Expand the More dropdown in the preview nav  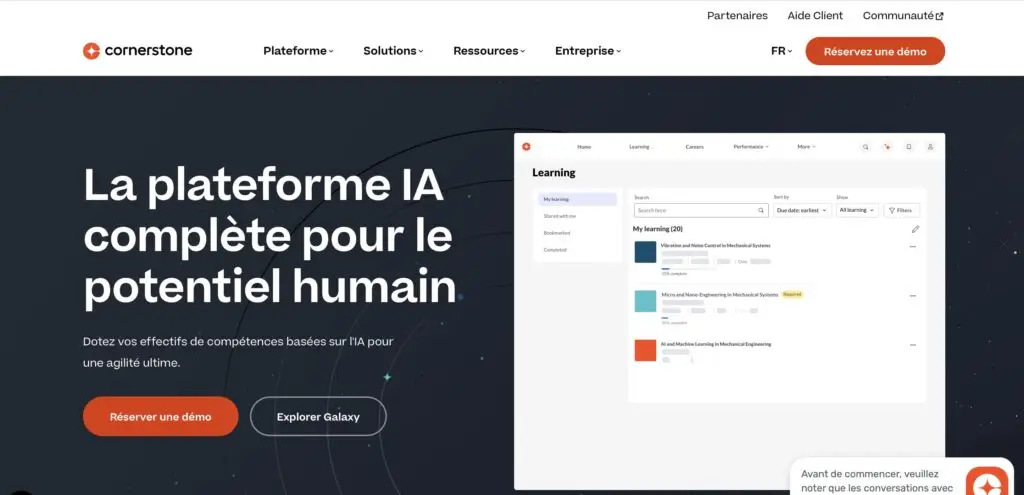coord(807,147)
